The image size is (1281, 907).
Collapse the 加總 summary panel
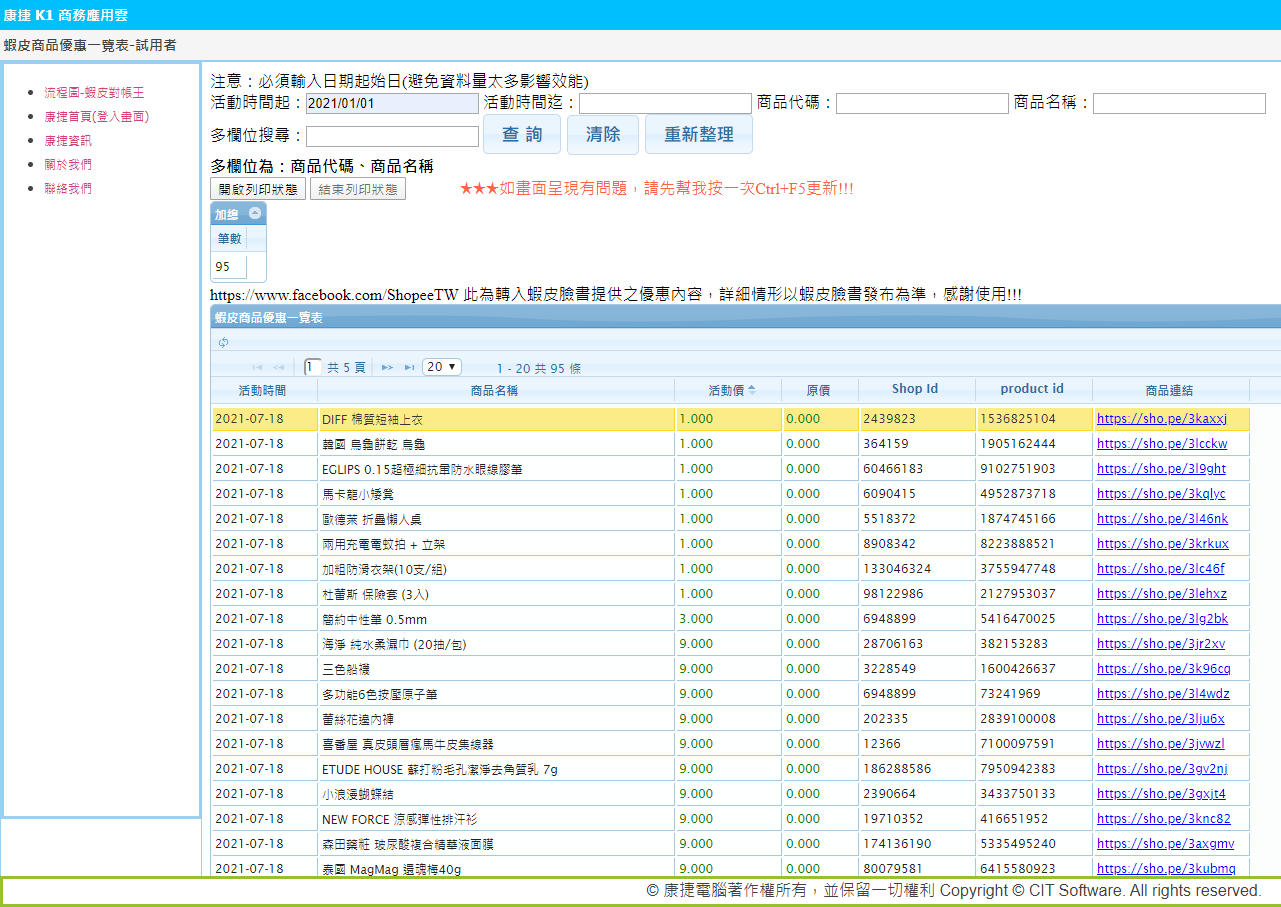(255, 214)
